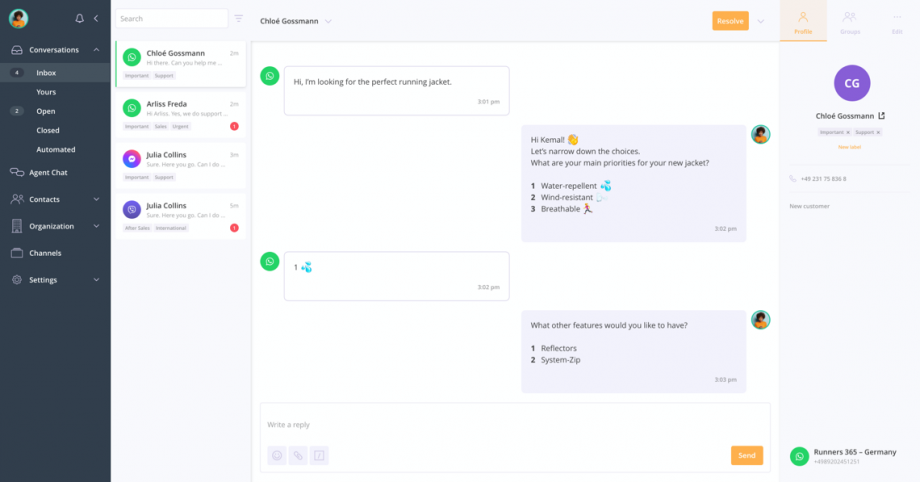
Task: Click the Settings gear icon
Action: 17,280
